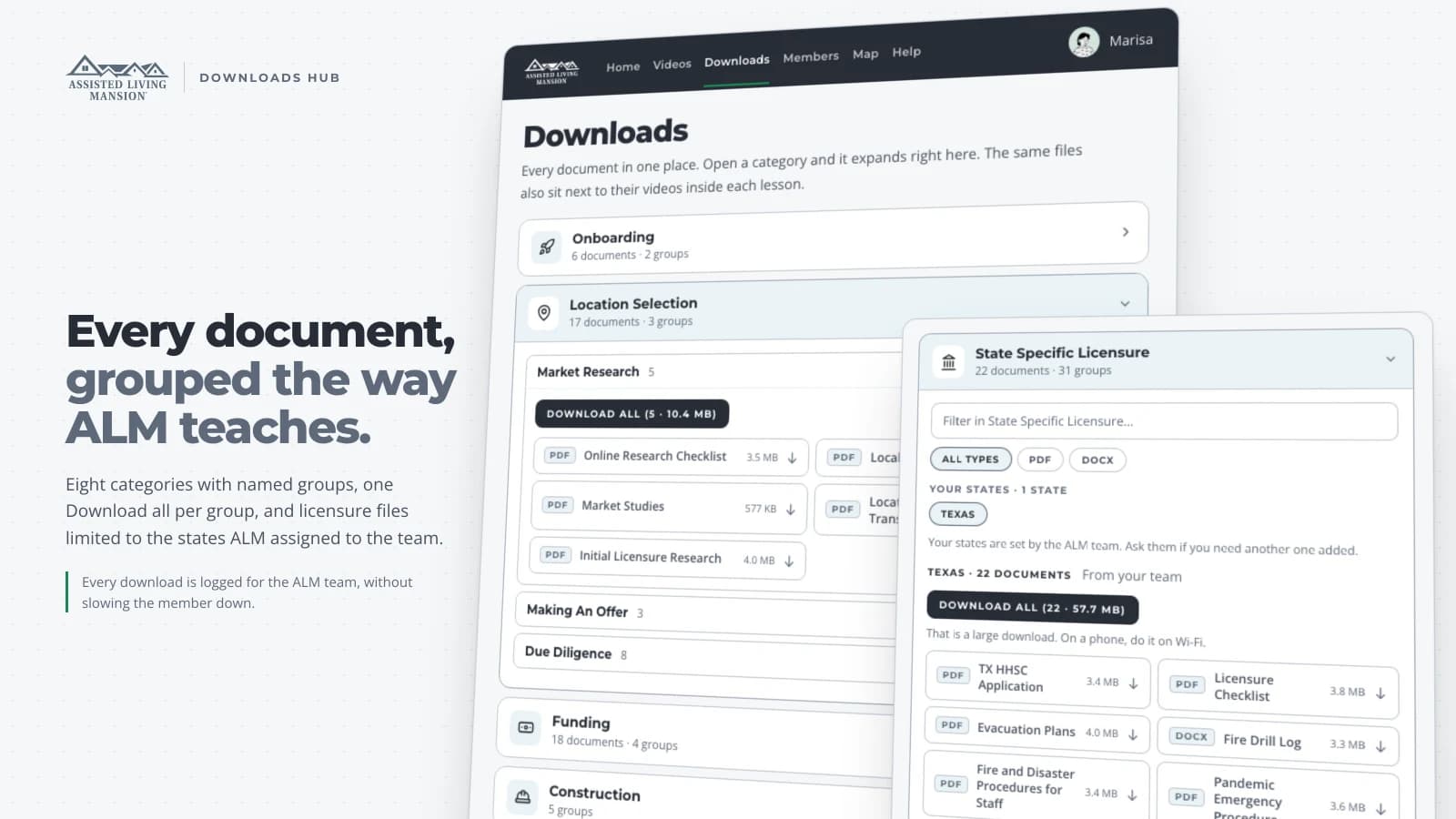Click Download All (5 · 10.4 MB) button
This screenshot has width=1456, height=819.
pyautogui.click(x=632, y=413)
